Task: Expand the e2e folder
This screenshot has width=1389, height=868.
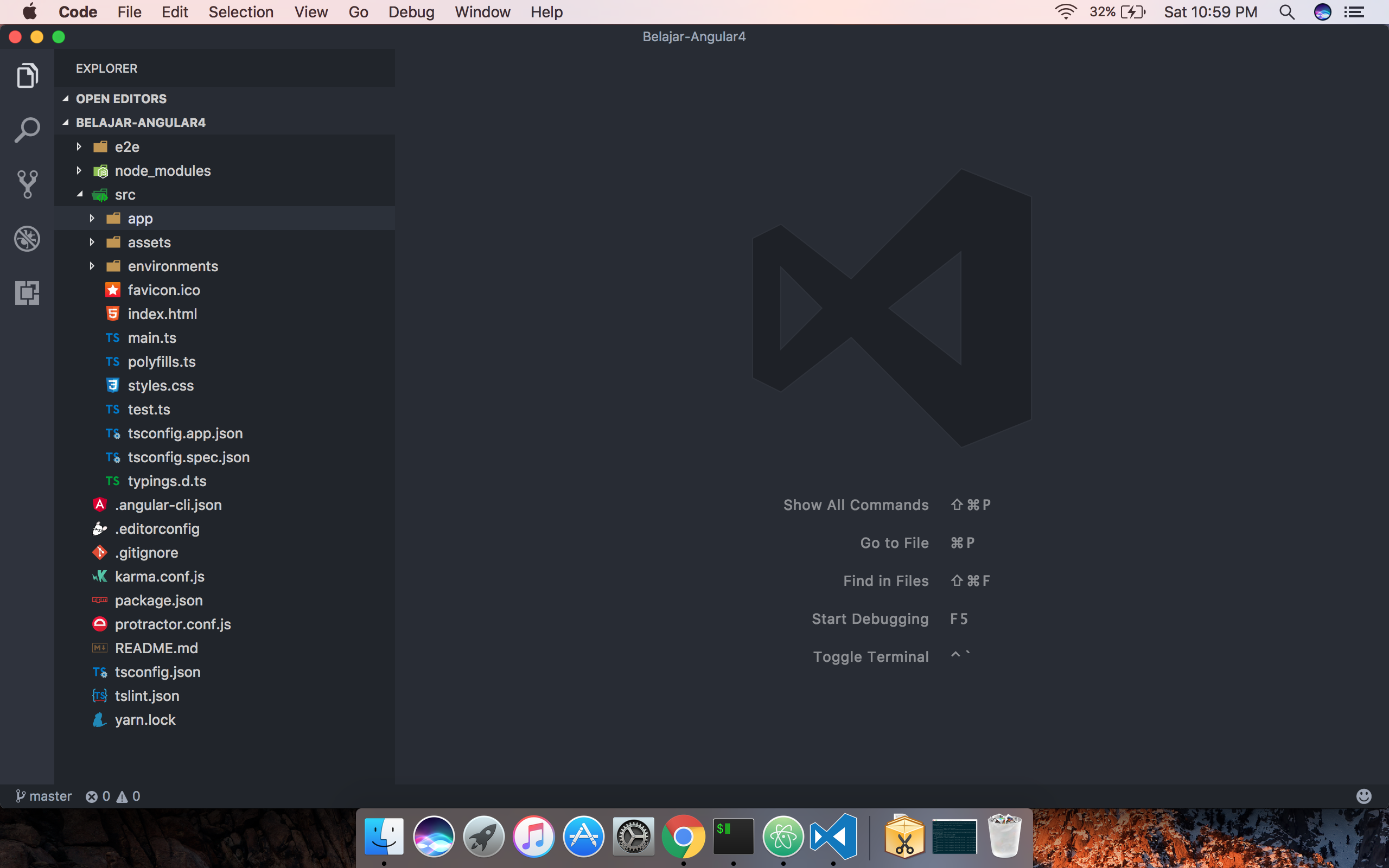Action: pyautogui.click(x=225, y=147)
